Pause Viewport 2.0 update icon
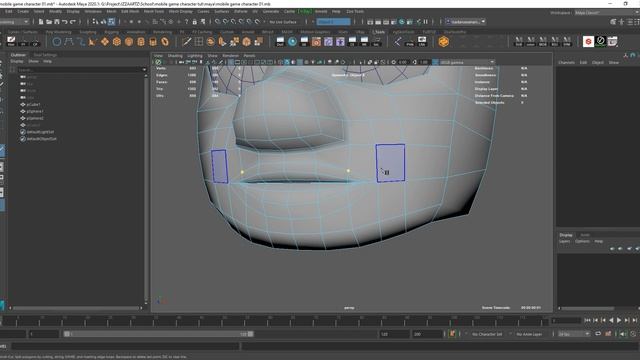The image size is (640, 360). tap(426, 22)
